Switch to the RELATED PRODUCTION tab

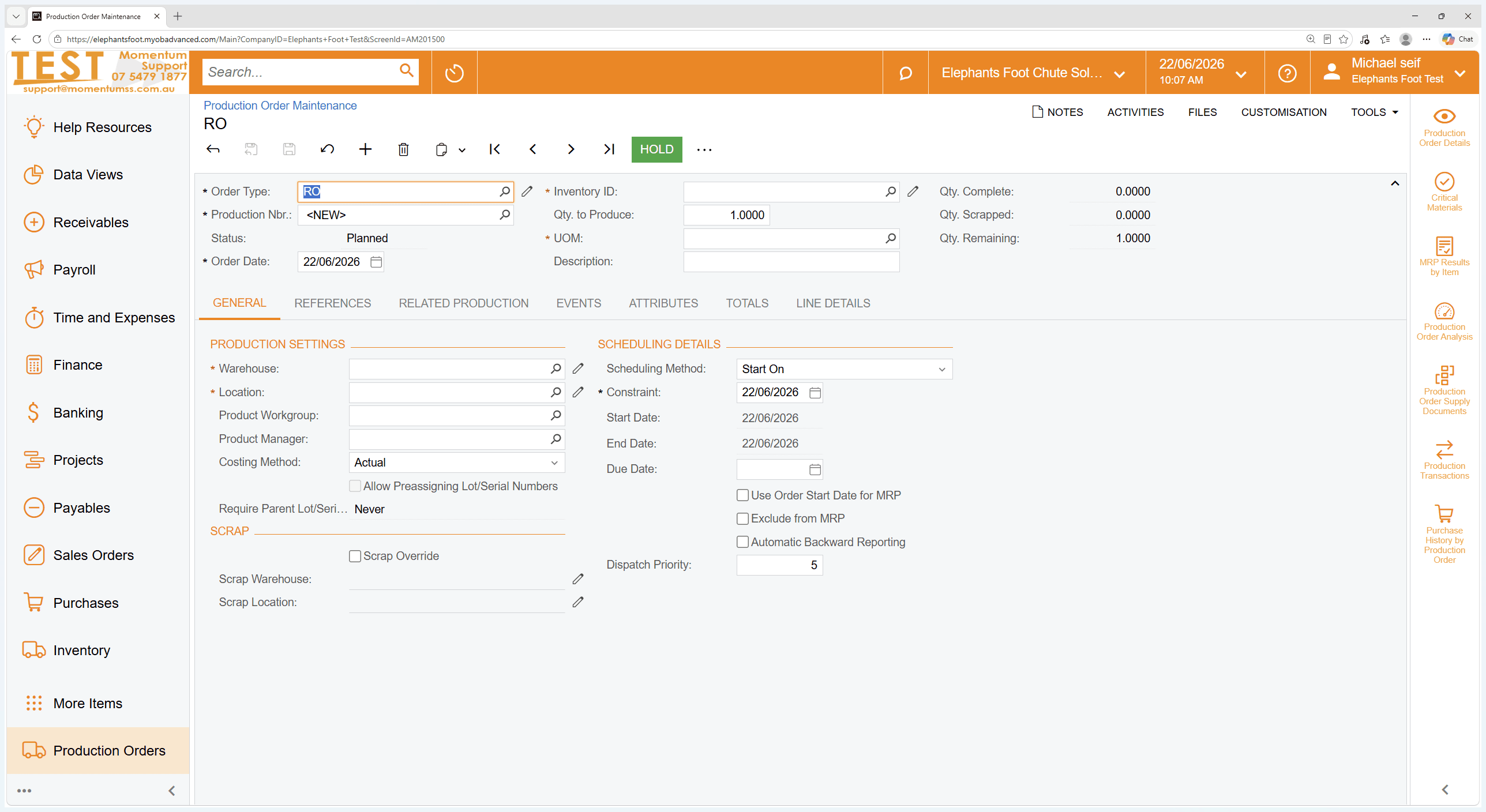click(463, 303)
